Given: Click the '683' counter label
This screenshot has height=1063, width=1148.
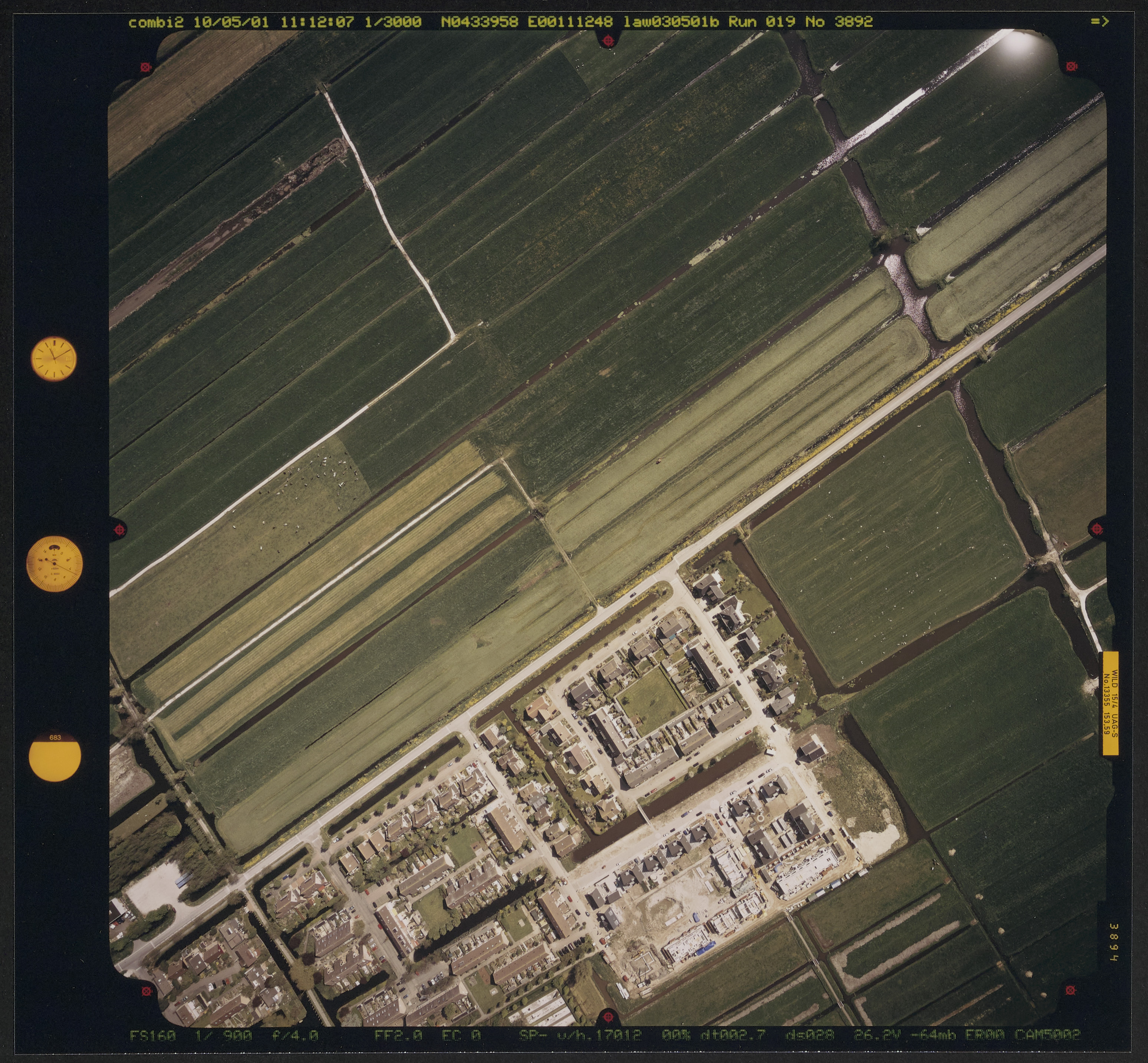Looking at the screenshot, I should pos(55,737).
